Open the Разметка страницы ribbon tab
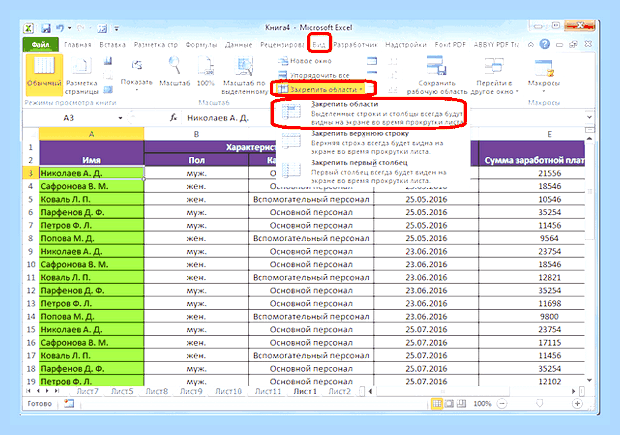The width and height of the screenshot is (620, 435). tap(155, 45)
